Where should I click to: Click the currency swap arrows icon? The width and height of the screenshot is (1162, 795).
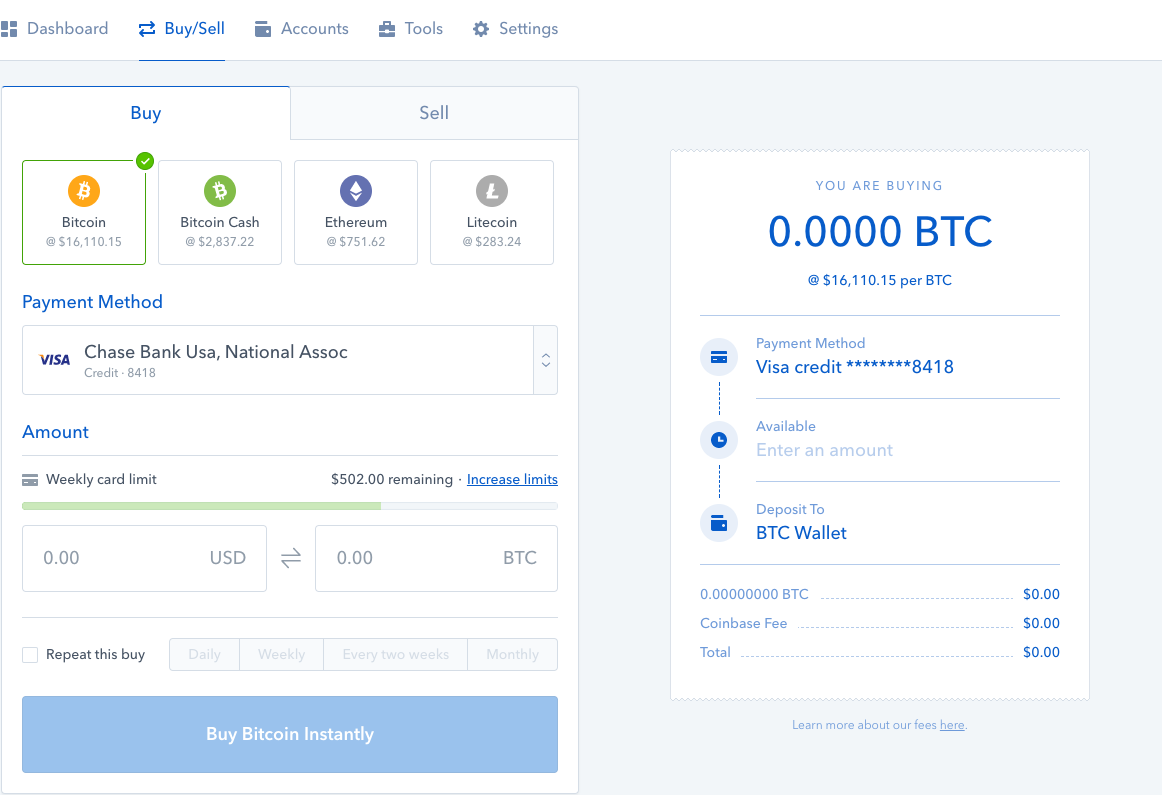click(x=291, y=558)
